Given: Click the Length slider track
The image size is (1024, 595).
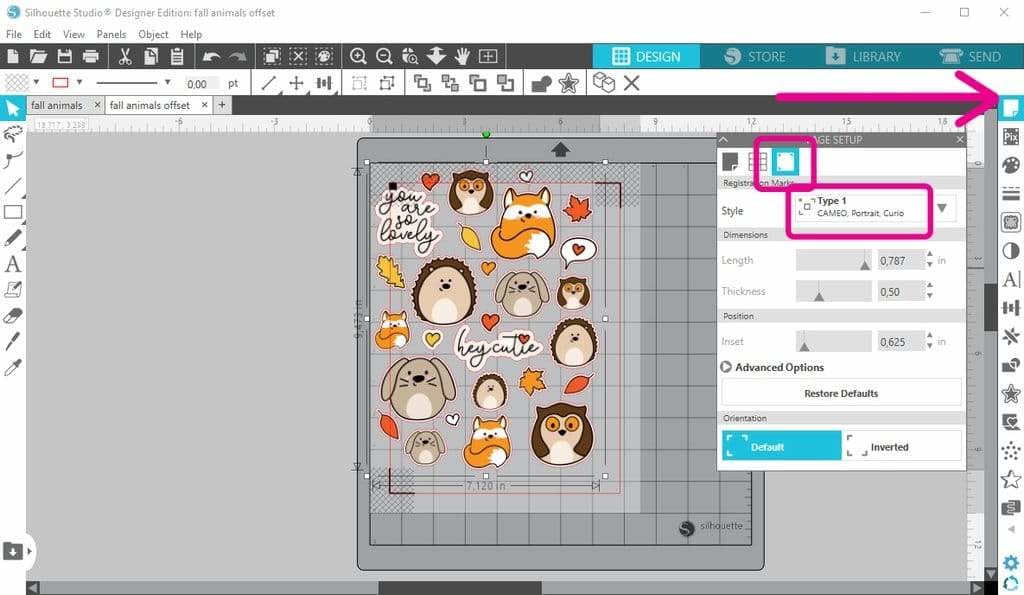Looking at the screenshot, I should pyautogui.click(x=833, y=261).
